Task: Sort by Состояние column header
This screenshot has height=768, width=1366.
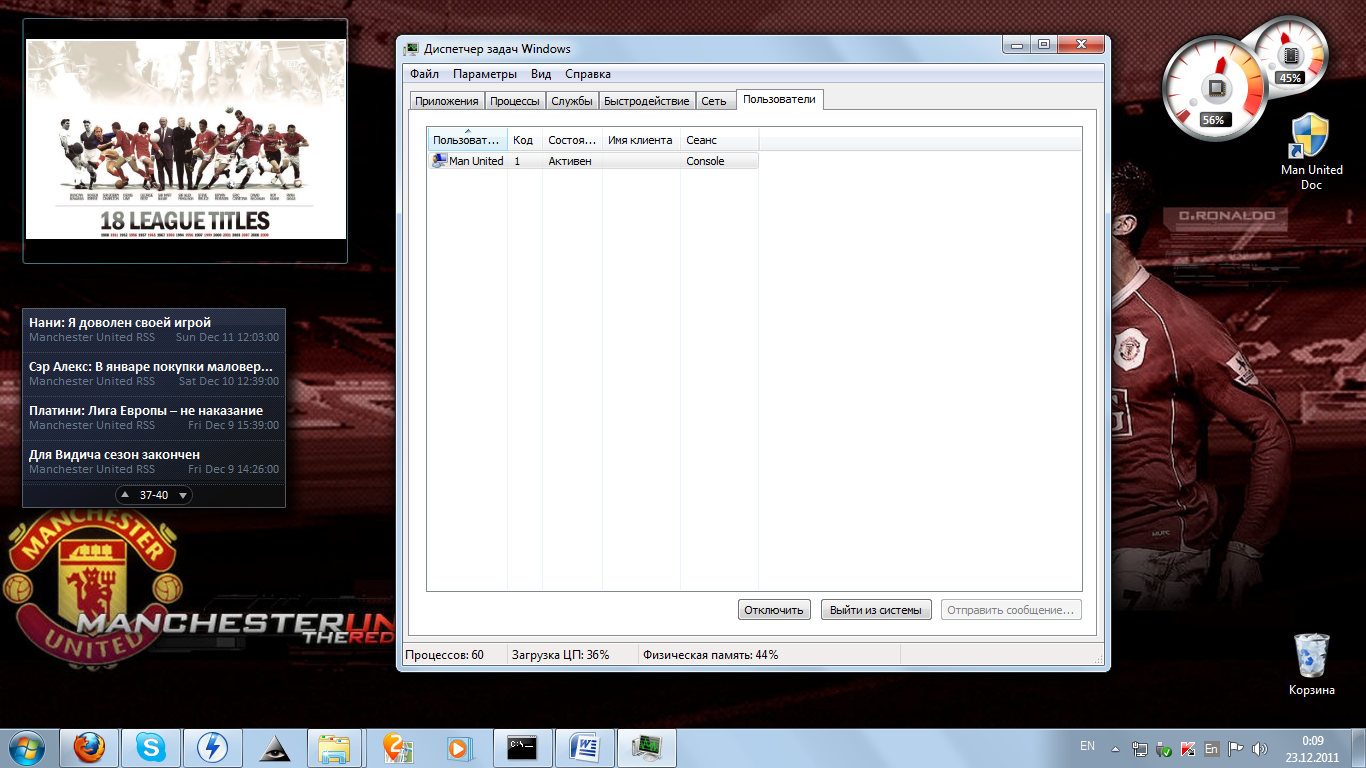Action: (x=573, y=140)
